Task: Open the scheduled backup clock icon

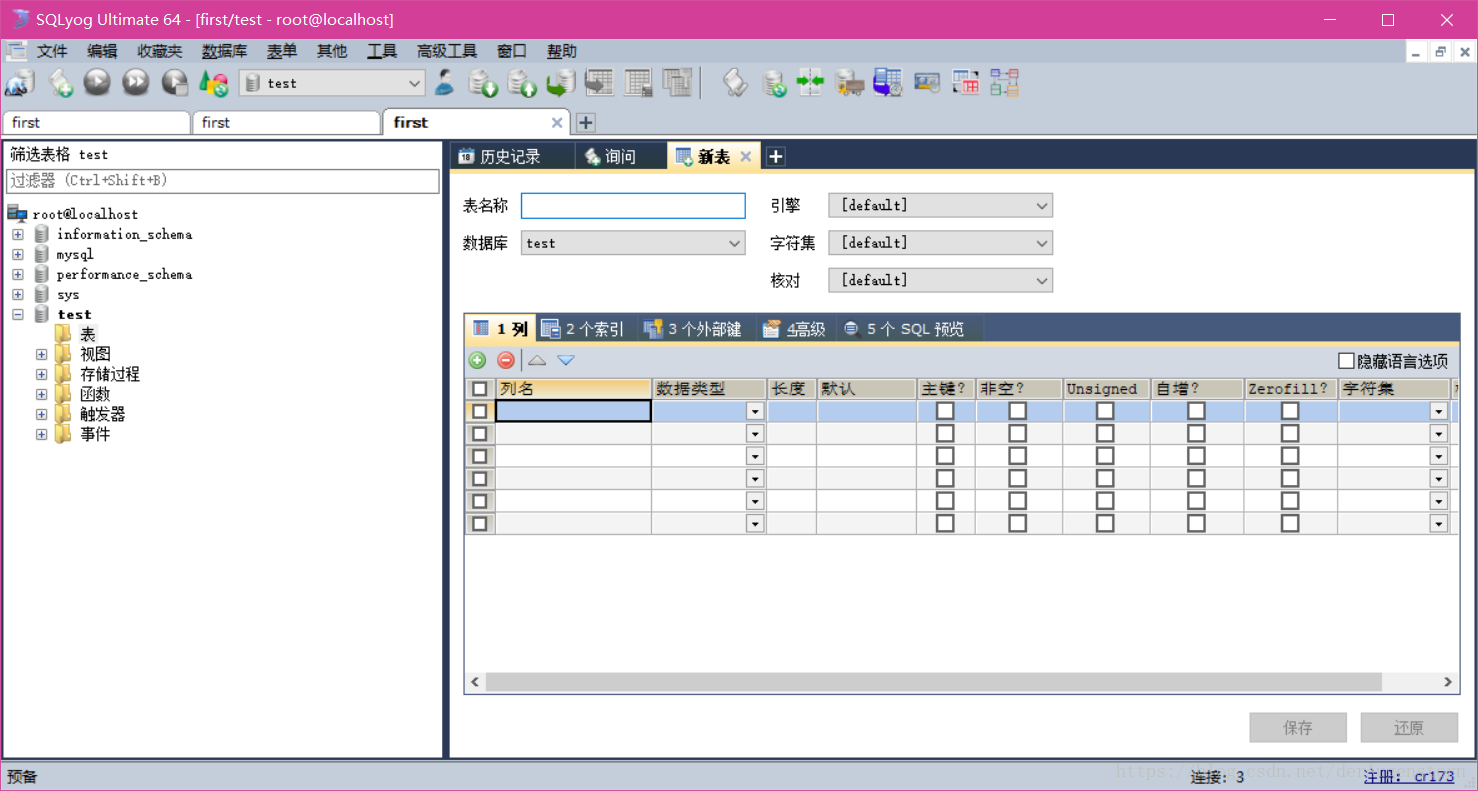Action: [x=888, y=83]
